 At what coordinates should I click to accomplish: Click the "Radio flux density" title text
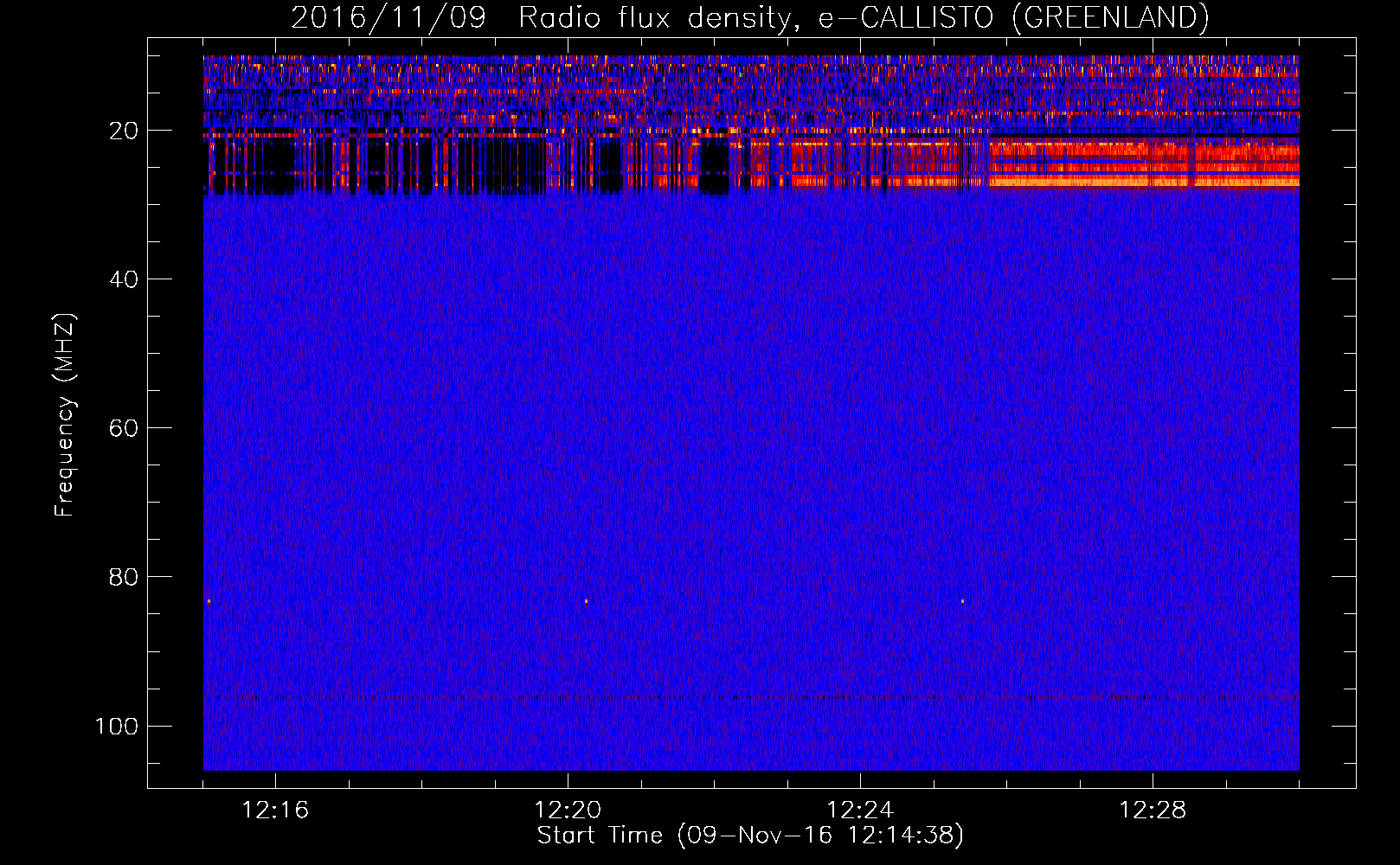click(x=652, y=17)
